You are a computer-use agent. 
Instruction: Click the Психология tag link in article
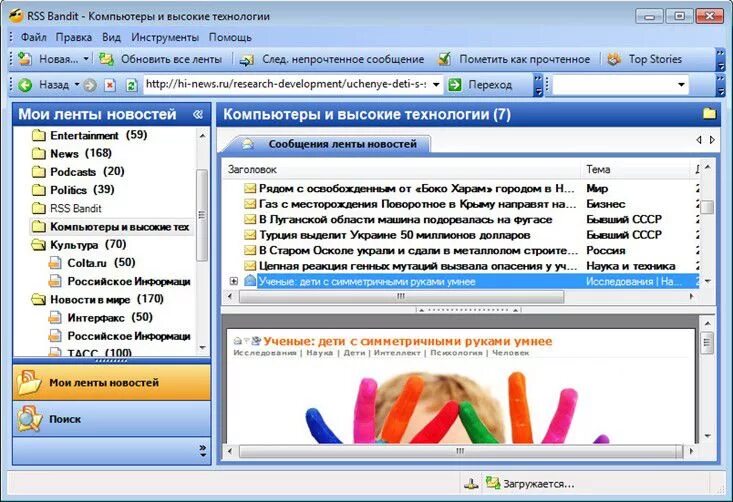(x=456, y=353)
